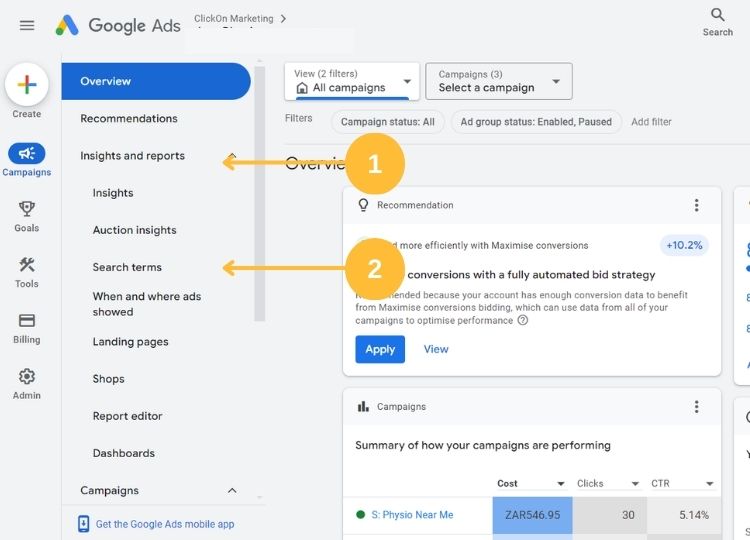Click help icon after optimise performance text

[523, 320]
